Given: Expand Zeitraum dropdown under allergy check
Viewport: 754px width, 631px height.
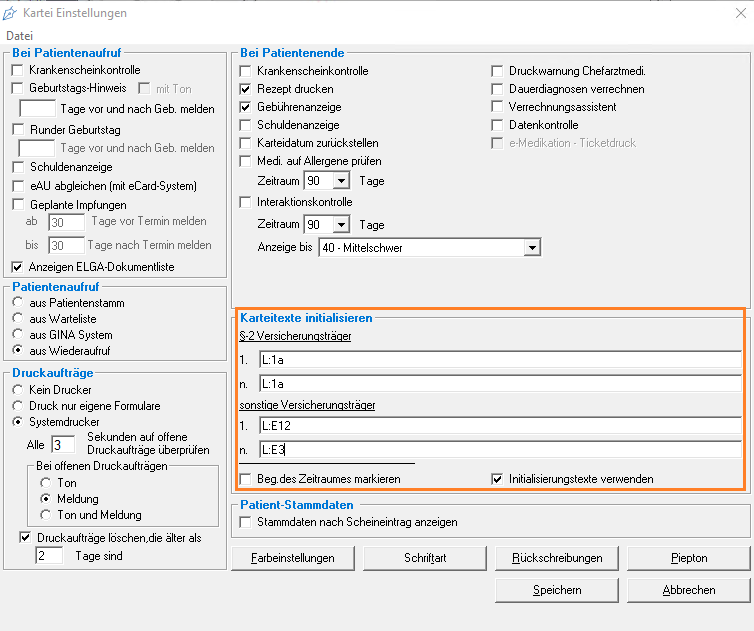Looking at the screenshot, I should point(341,181).
